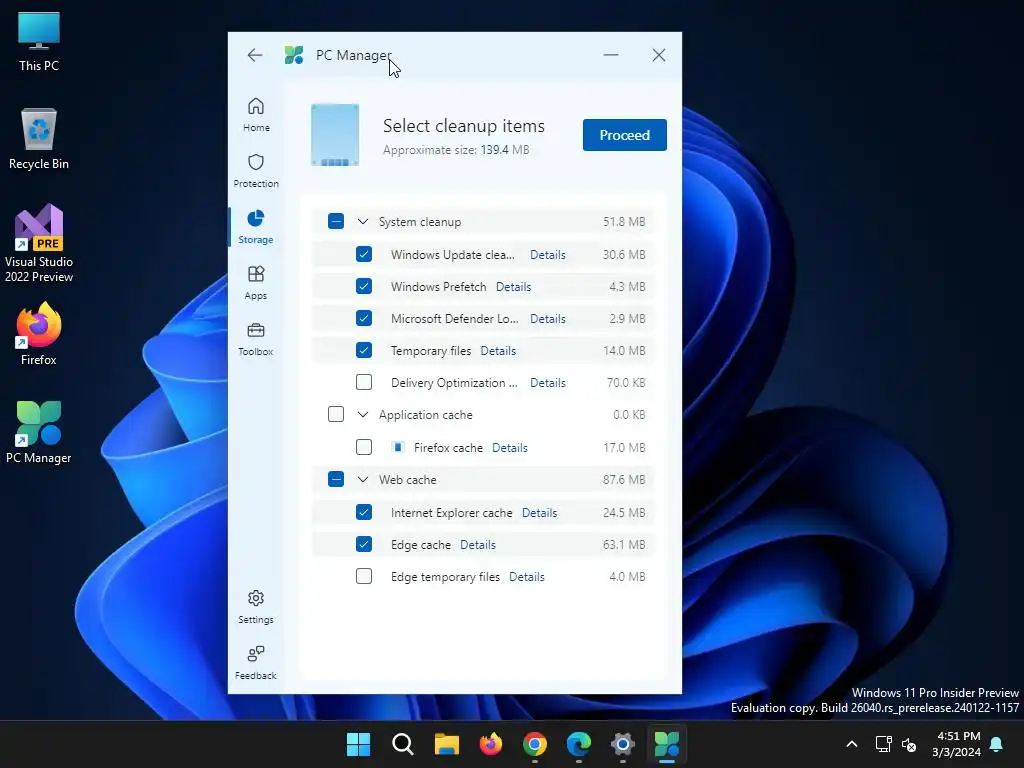The image size is (1024, 768).
Task: Uncheck Microsoft Defender Logs item
Action: [364, 318]
